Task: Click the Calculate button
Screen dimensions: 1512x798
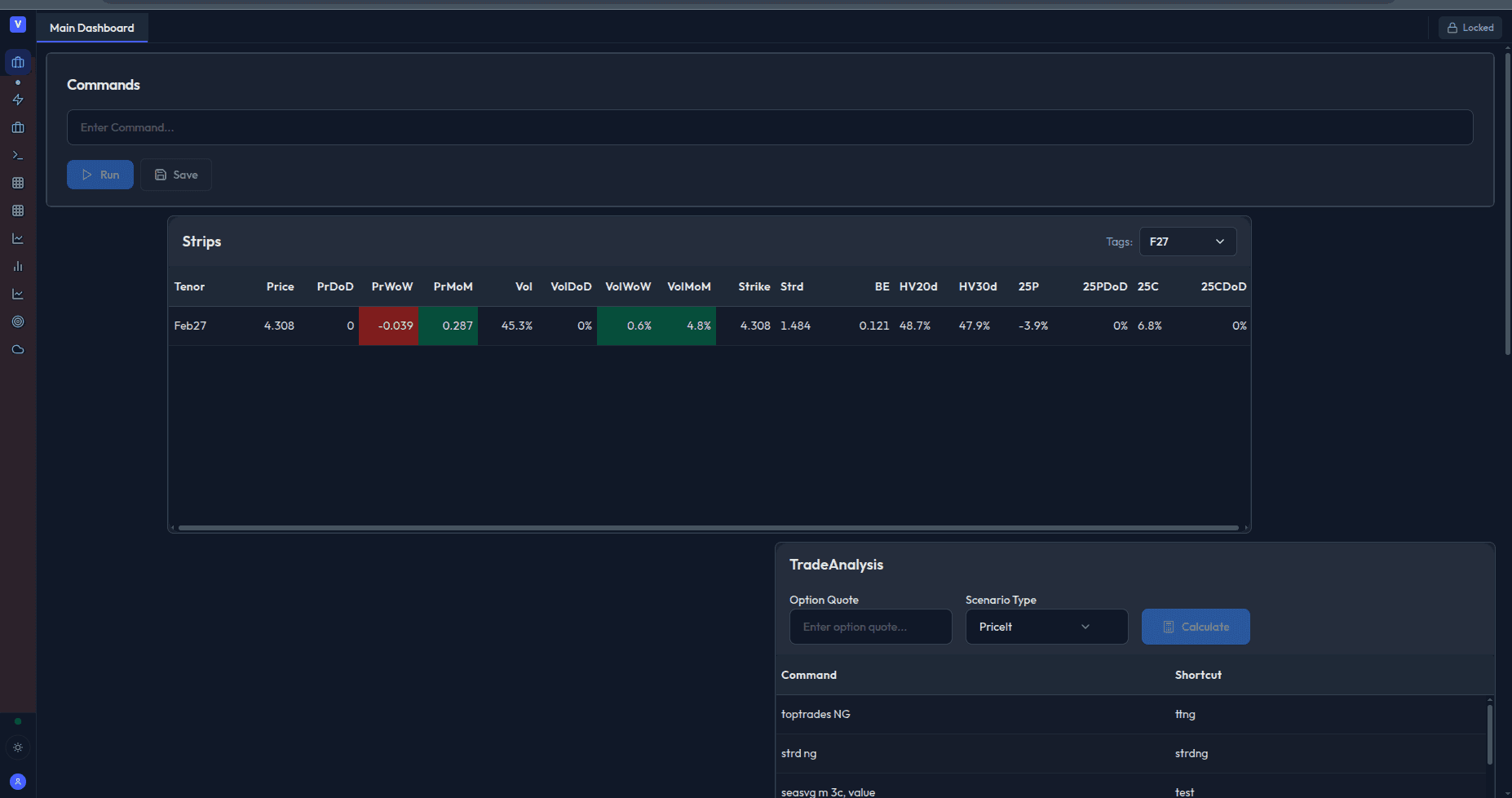Action: point(1196,627)
